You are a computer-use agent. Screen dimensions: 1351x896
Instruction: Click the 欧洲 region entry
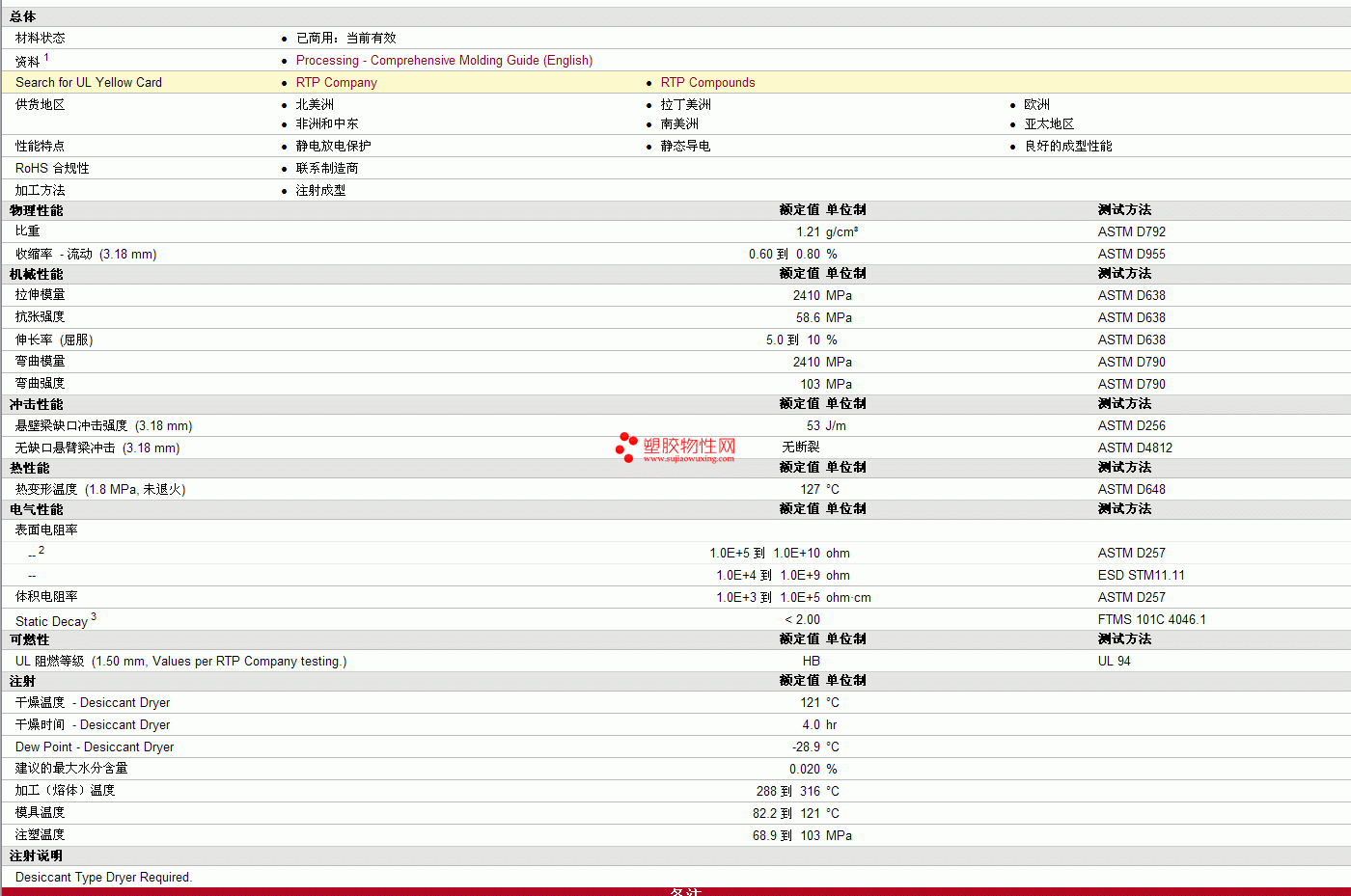pyautogui.click(x=1037, y=104)
